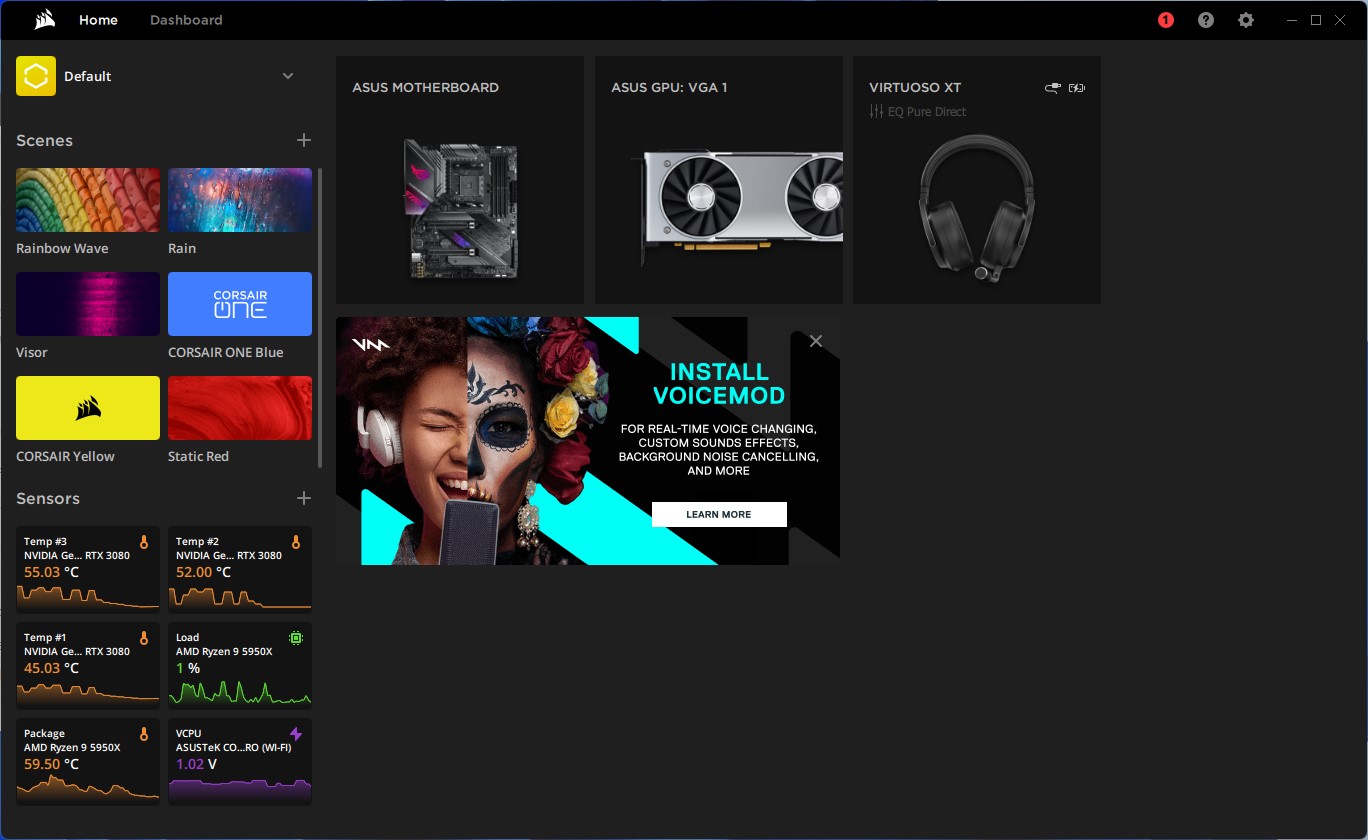The height and width of the screenshot is (840, 1368).
Task: Click the CPU Load chip icon
Action: [296, 638]
